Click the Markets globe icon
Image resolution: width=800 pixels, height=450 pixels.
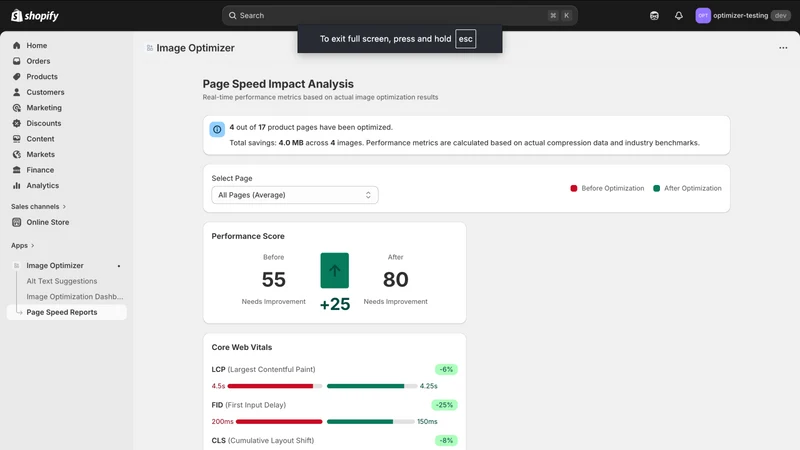coord(17,155)
